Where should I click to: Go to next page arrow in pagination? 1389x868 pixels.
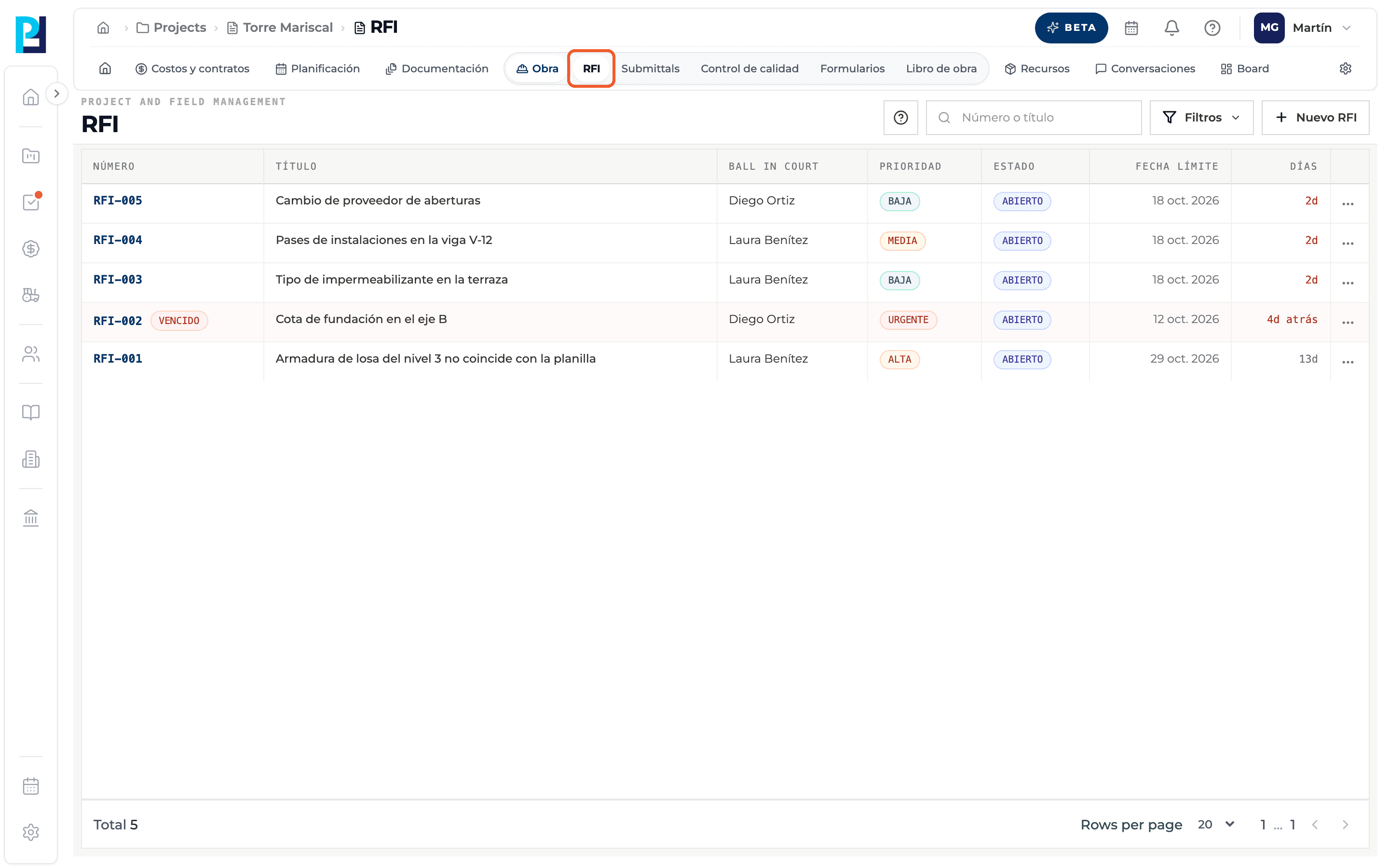pyautogui.click(x=1346, y=825)
